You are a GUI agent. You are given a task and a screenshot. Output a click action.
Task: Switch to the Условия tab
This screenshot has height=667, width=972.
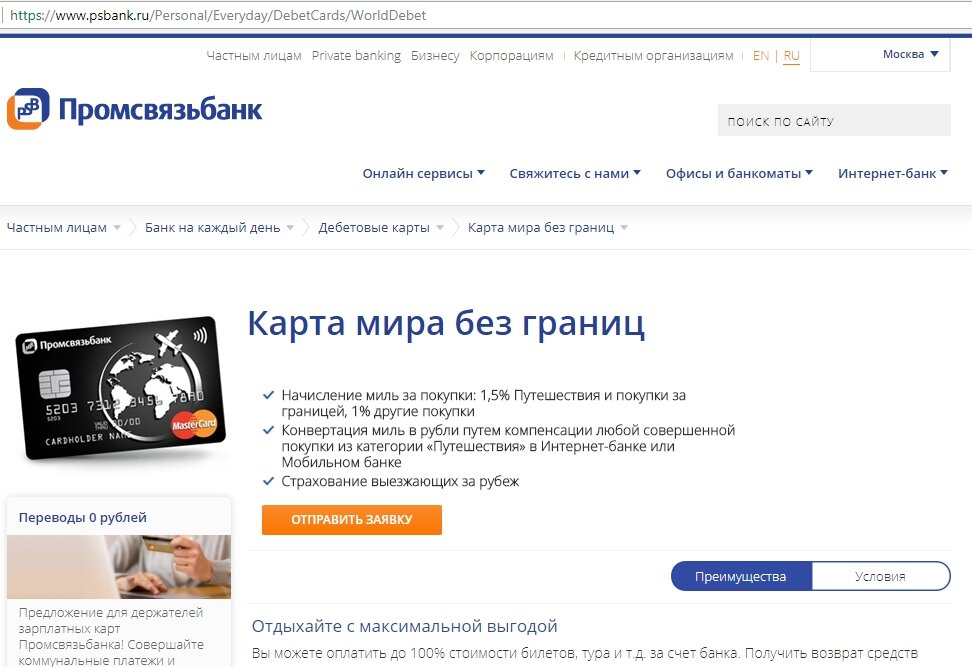(x=880, y=576)
